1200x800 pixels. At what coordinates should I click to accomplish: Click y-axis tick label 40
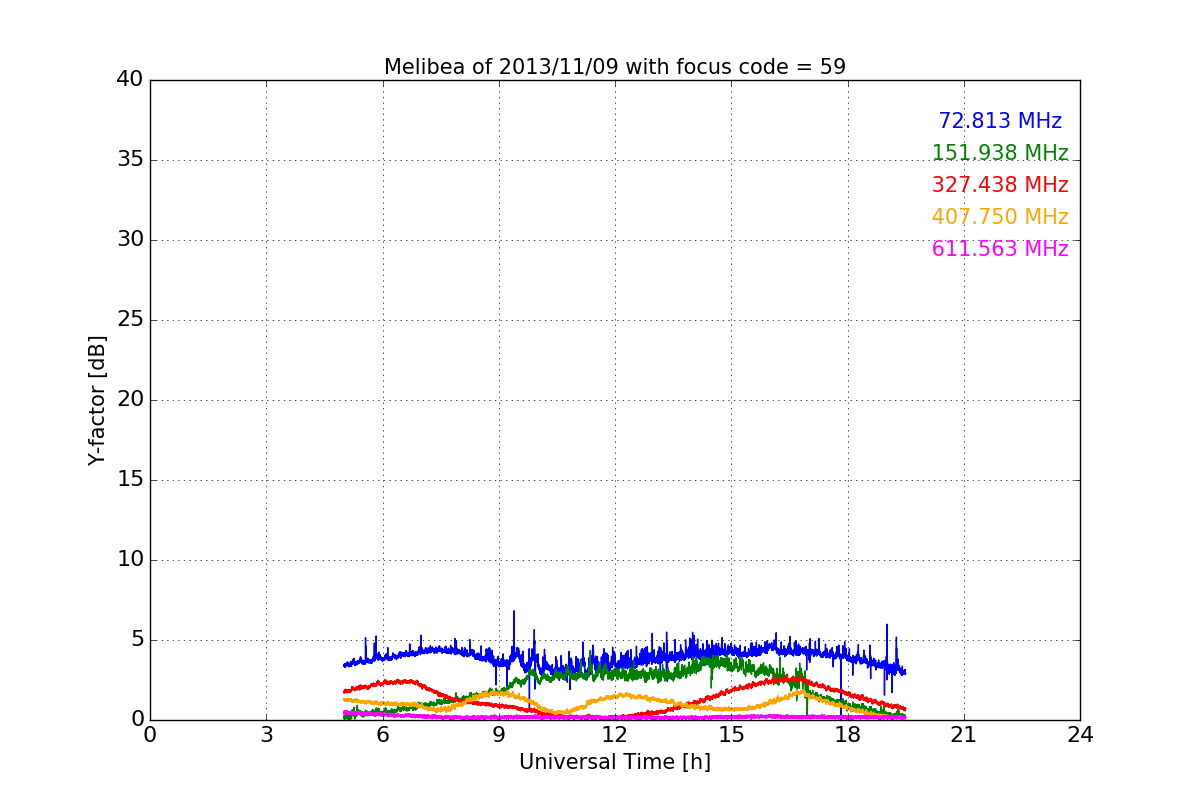(130, 80)
